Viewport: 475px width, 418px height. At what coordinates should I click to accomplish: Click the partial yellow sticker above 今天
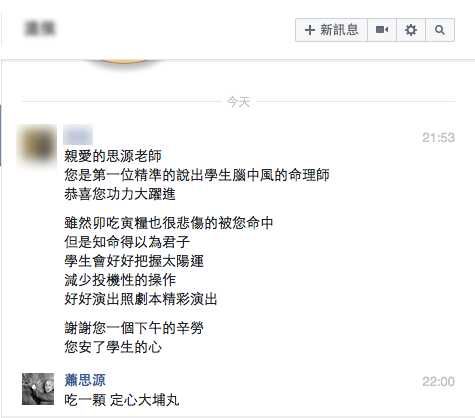(x=124, y=61)
